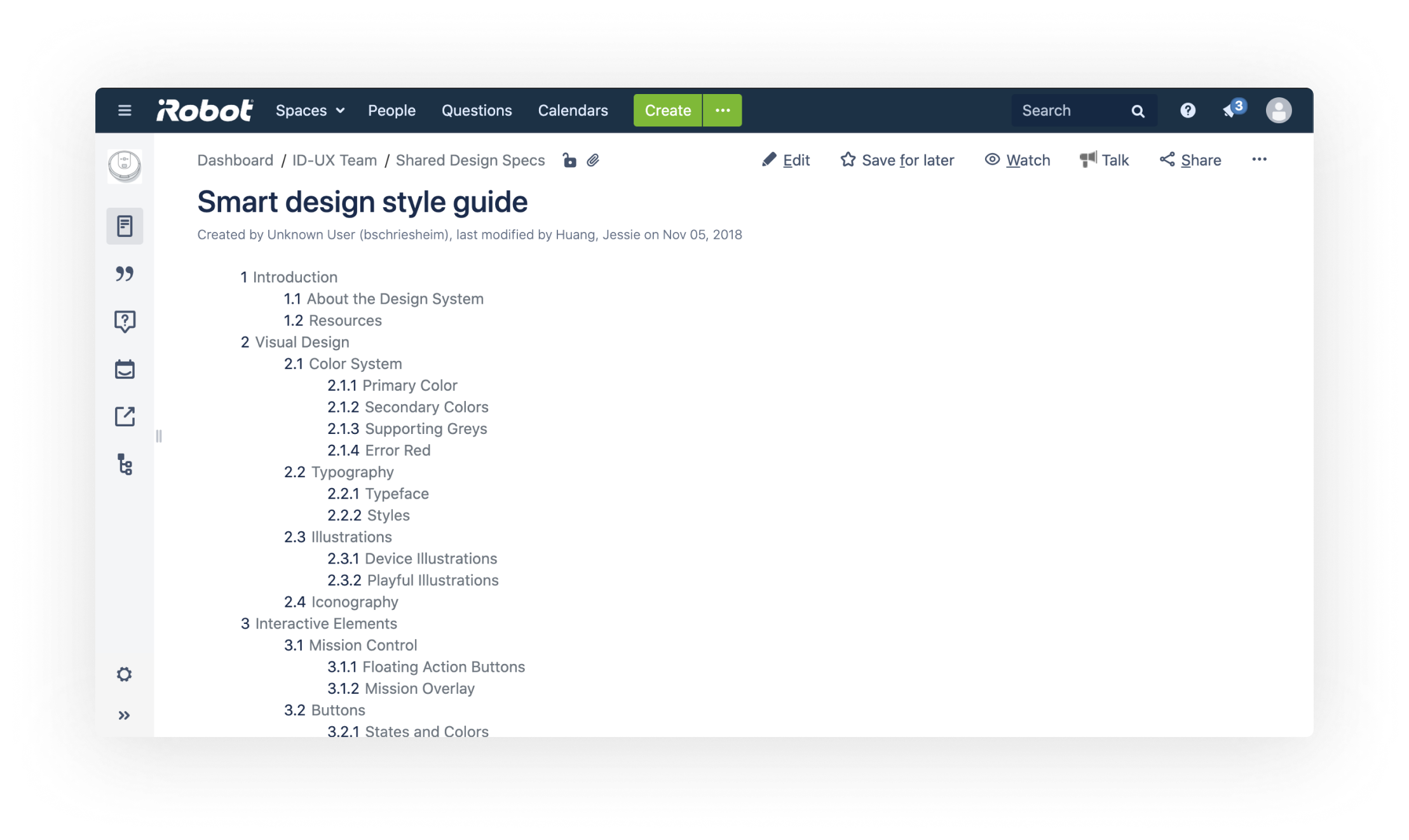Open Questions icon in left sidebar
Image resolution: width=1409 pixels, height=840 pixels.
(125, 322)
